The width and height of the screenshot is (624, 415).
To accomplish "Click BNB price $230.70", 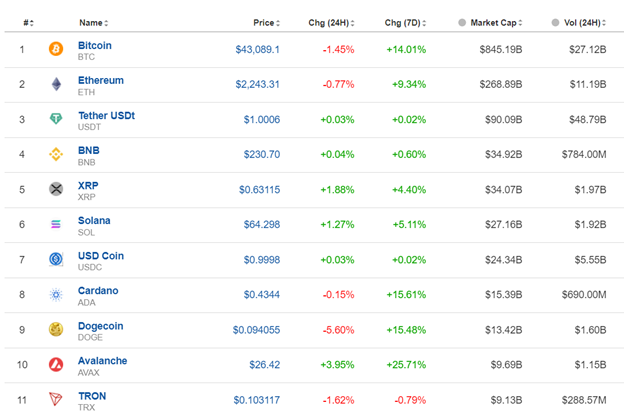I will coord(262,154).
